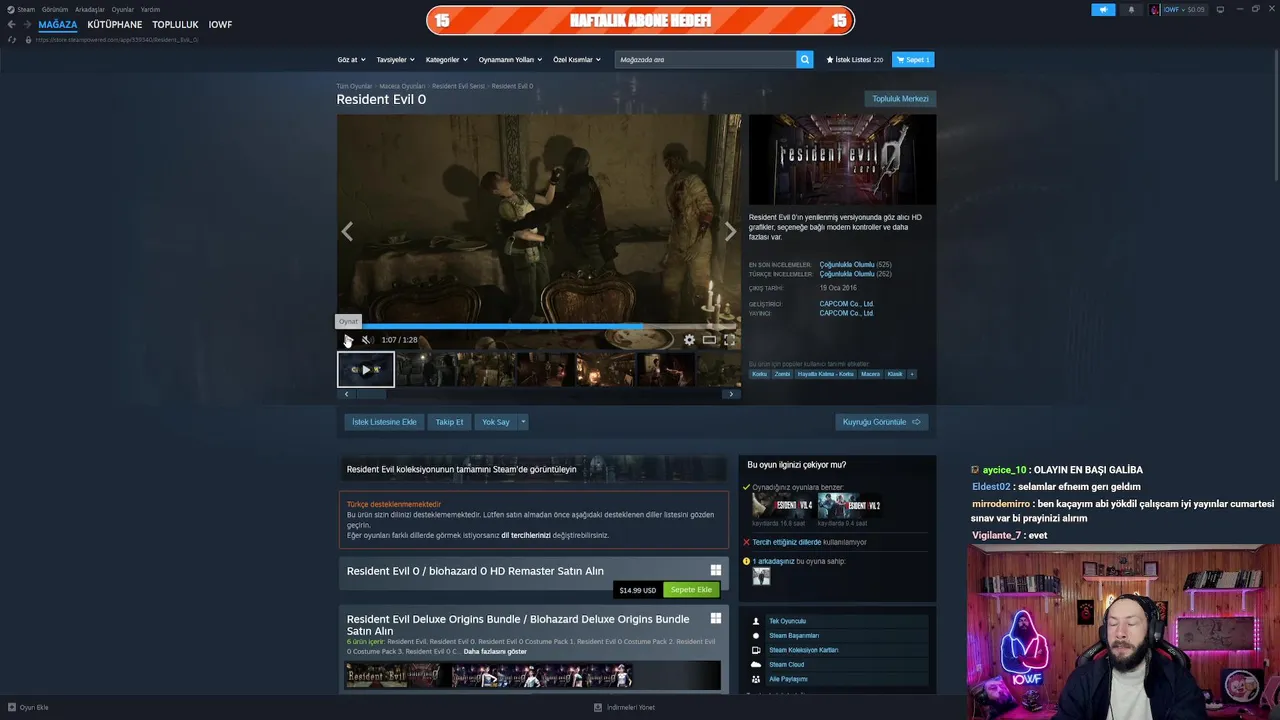
Task: Expand the Yok Say dropdown arrow
Action: pyautogui.click(x=522, y=422)
